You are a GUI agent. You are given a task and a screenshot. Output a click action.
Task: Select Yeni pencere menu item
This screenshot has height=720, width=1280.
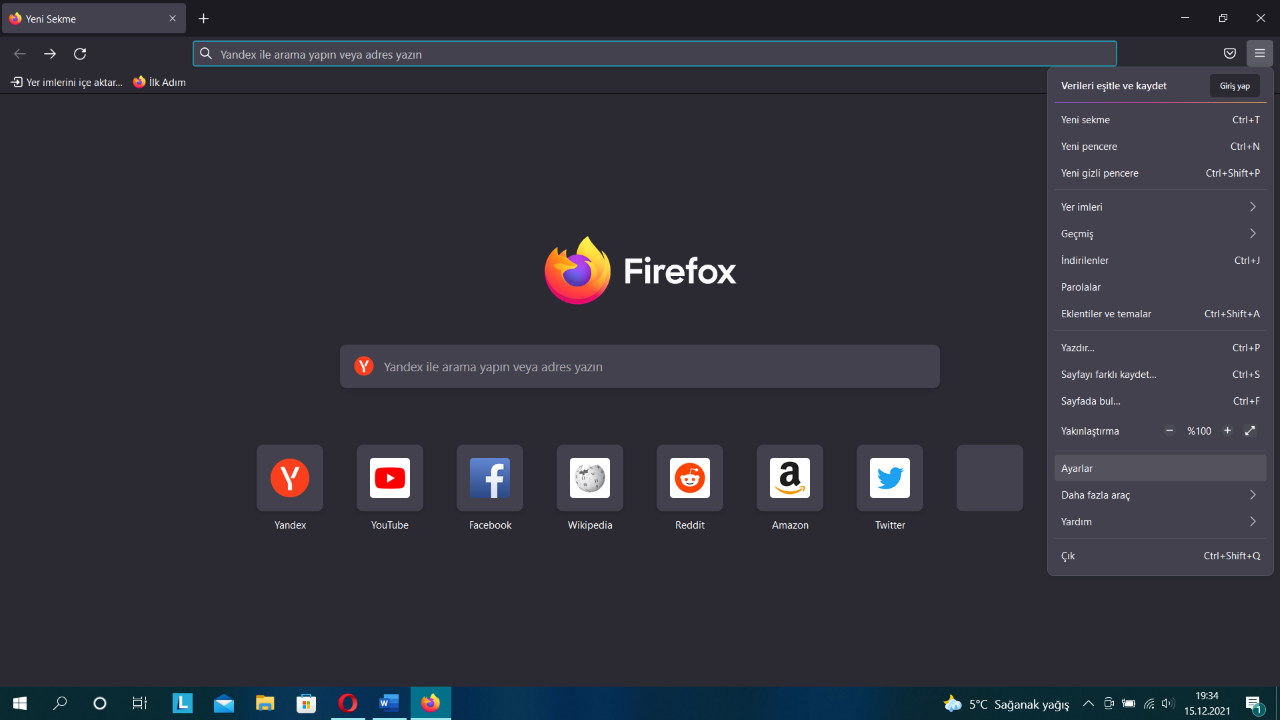pyautogui.click(x=1160, y=147)
